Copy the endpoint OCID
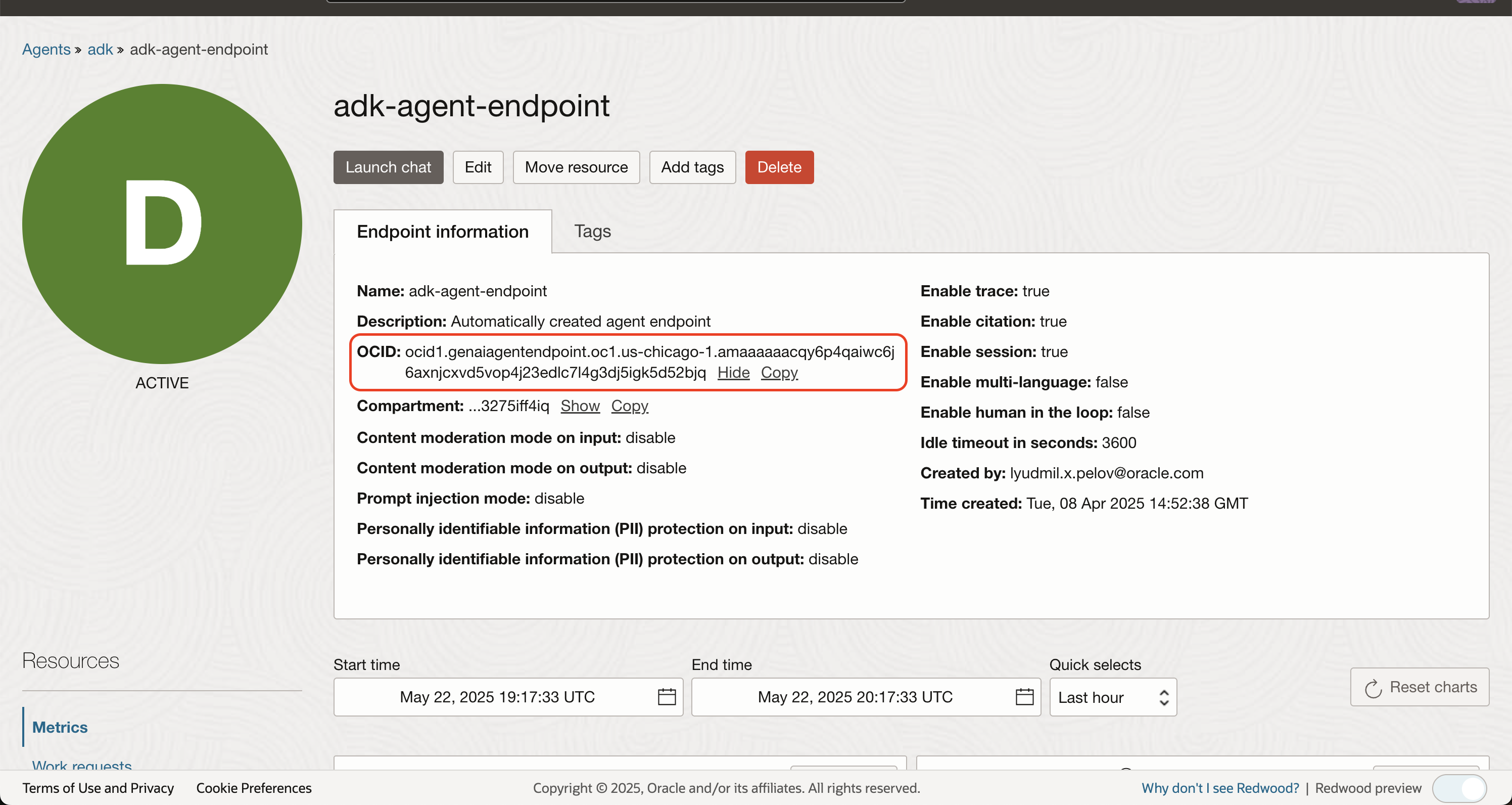Image resolution: width=1512 pixels, height=805 pixels. click(x=779, y=372)
